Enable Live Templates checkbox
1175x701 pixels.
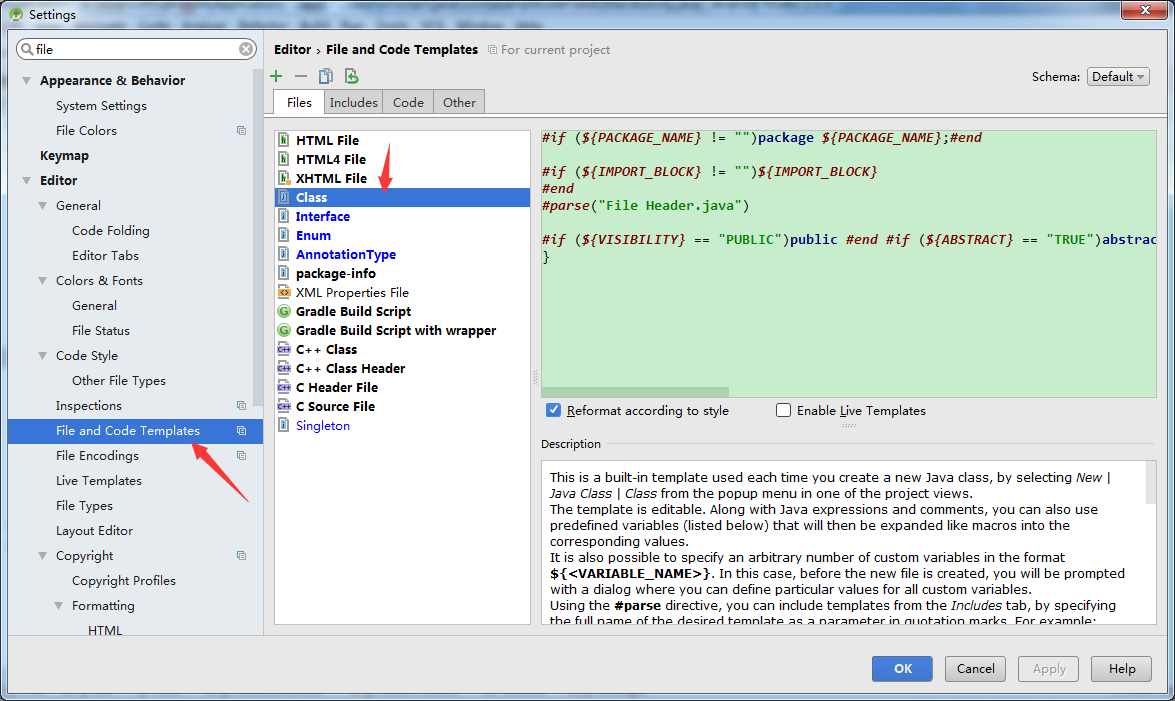[783, 410]
